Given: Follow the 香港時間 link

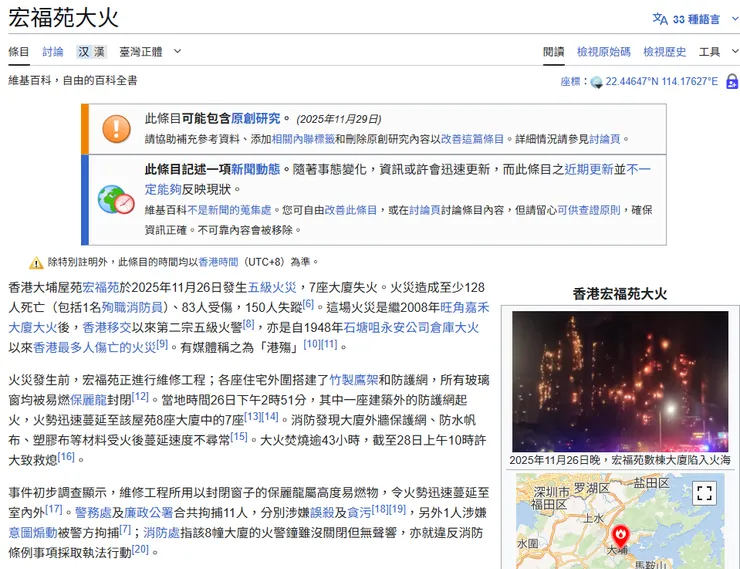Looking at the screenshot, I should tap(219, 262).
